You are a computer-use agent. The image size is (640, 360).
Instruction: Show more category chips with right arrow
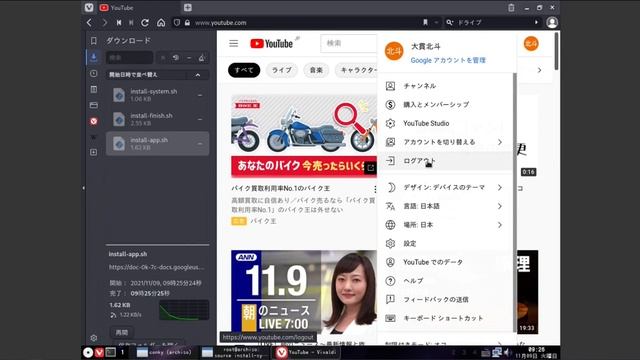click(539, 70)
